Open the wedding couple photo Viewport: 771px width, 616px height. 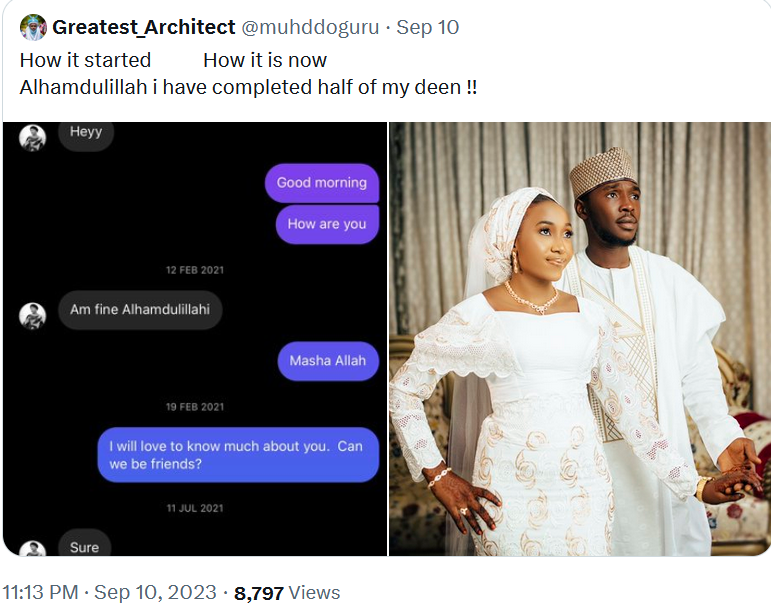(579, 338)
